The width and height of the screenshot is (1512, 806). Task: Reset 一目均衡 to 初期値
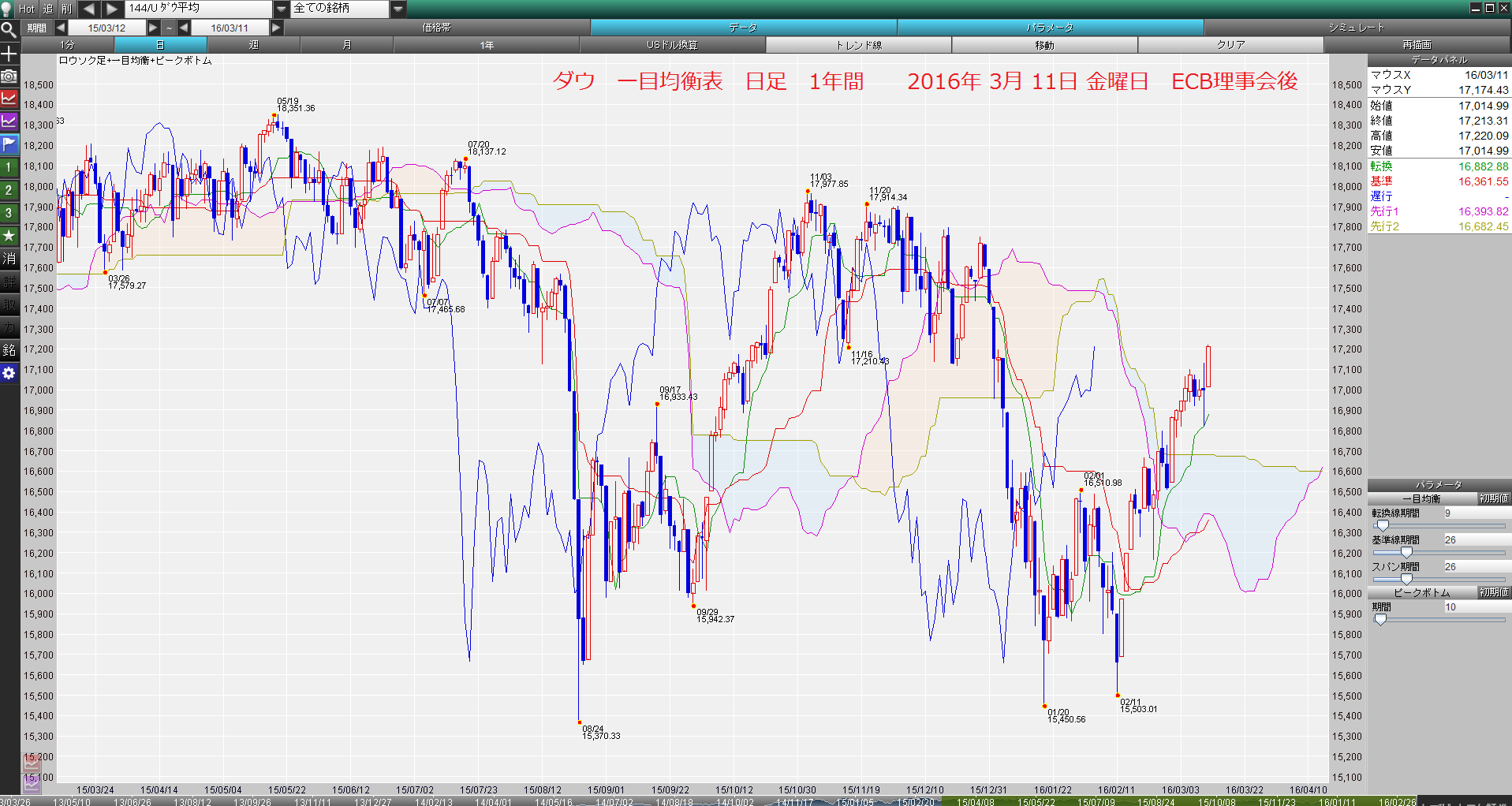pyautogui.click(x=1494, y=498)
